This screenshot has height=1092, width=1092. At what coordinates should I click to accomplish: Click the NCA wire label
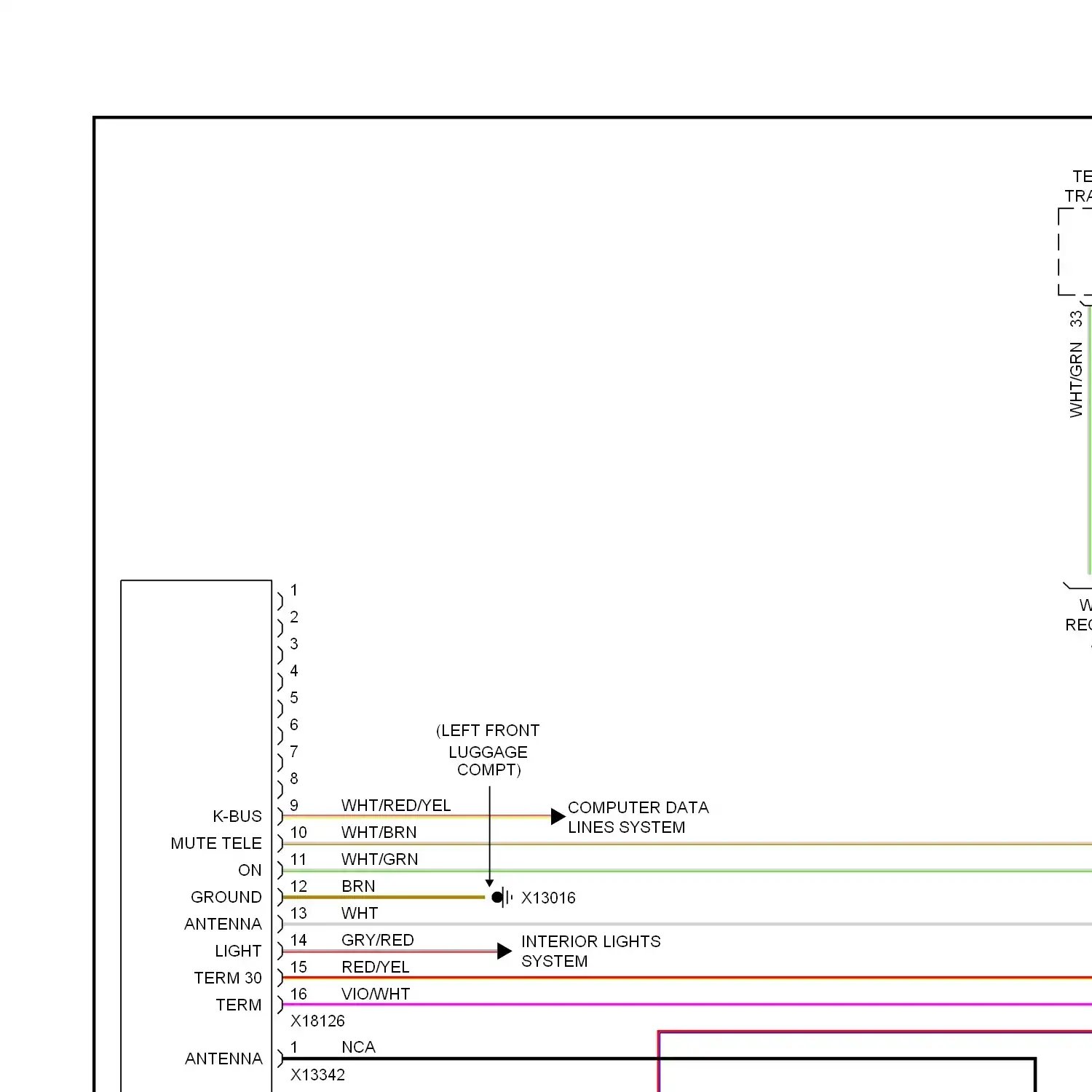click(x=358, y=1047)
